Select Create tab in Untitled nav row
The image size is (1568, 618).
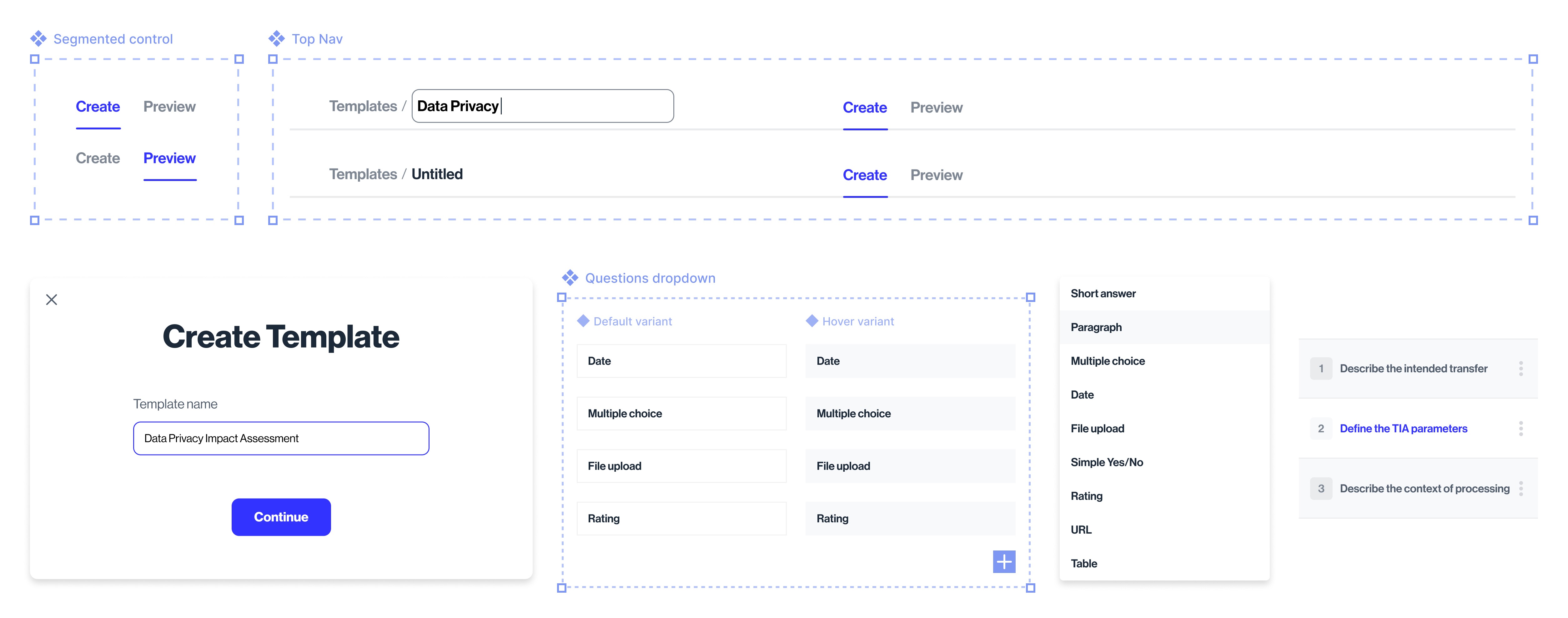click(x=864, y=175)
